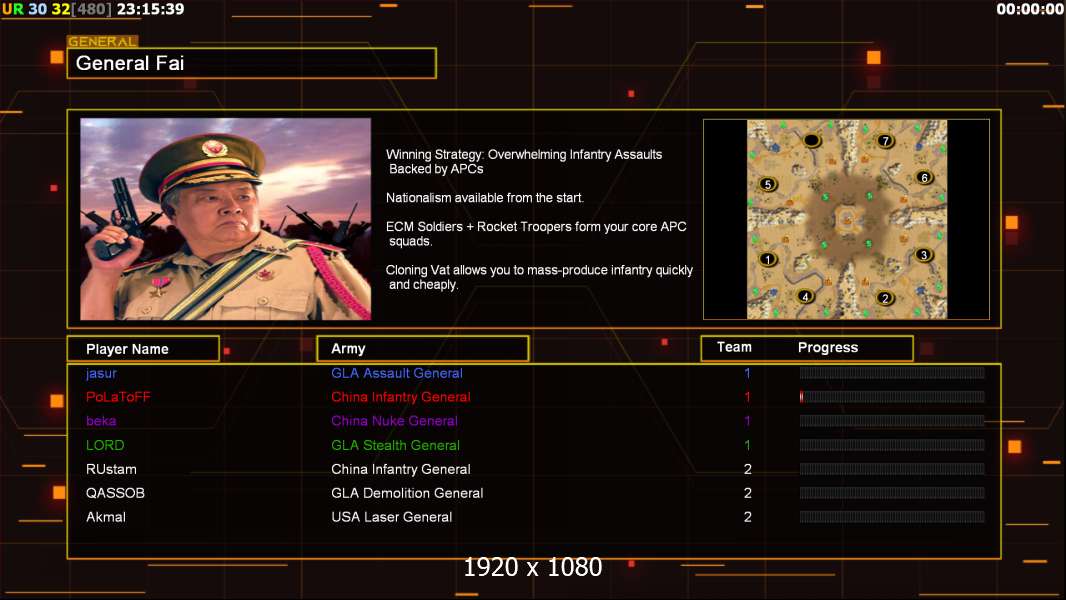Click beka's loading progress bar
Screen dimensions: 1066x600
(x=892, y=421)
